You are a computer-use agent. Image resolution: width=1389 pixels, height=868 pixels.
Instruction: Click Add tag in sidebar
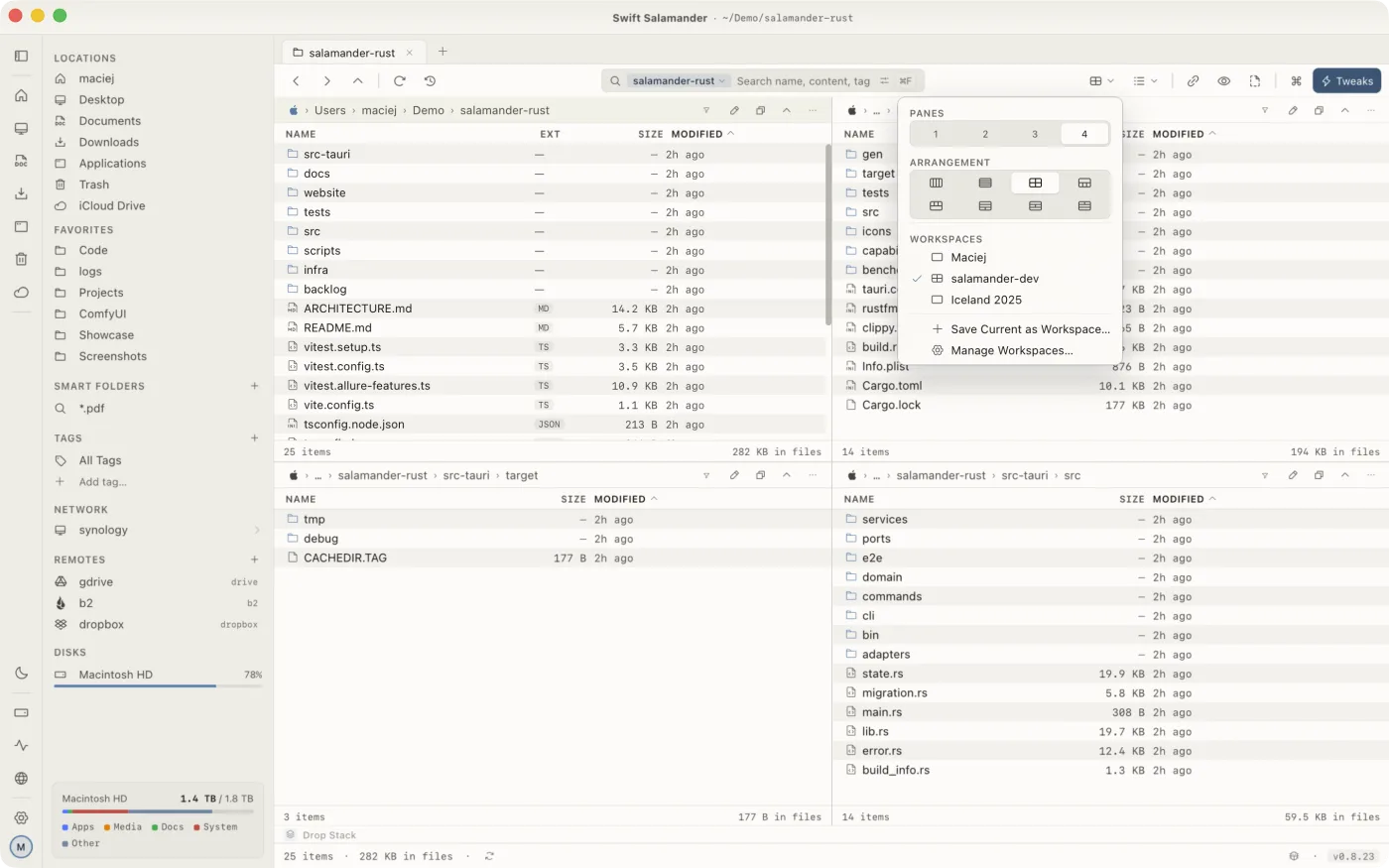[102, 482]
